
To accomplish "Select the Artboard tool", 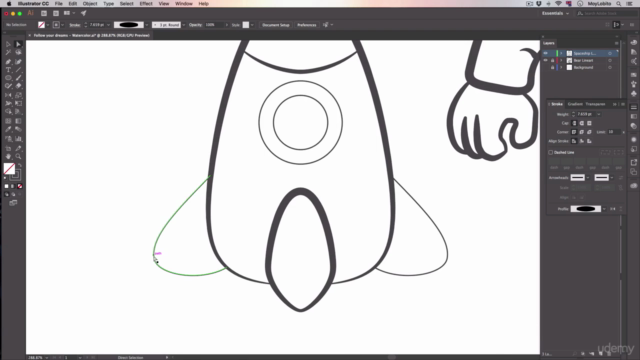I will 8,149.
